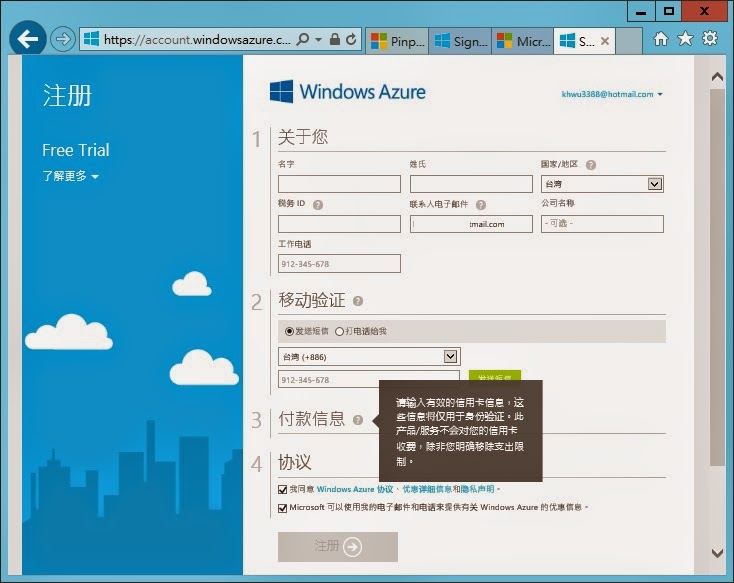Click the security lock icon in address bar

(335, 39)
